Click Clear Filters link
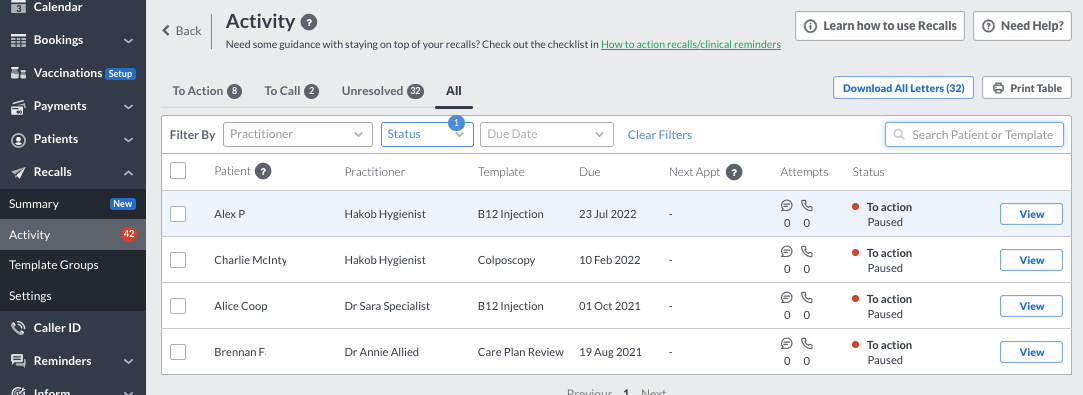The width and height of the screenshot is (1083, 395). [660, 135]
